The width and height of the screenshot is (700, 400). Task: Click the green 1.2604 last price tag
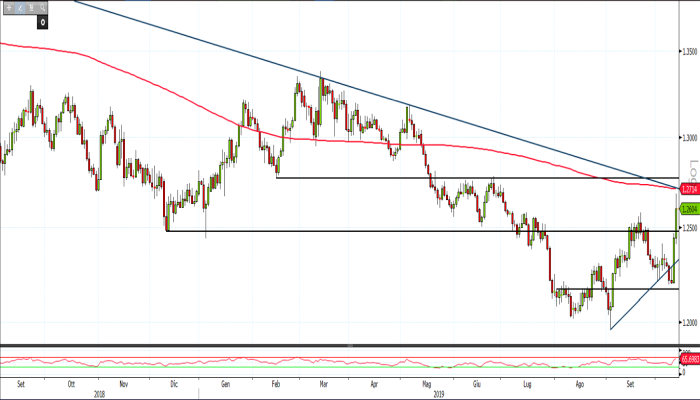click(688, 209)
